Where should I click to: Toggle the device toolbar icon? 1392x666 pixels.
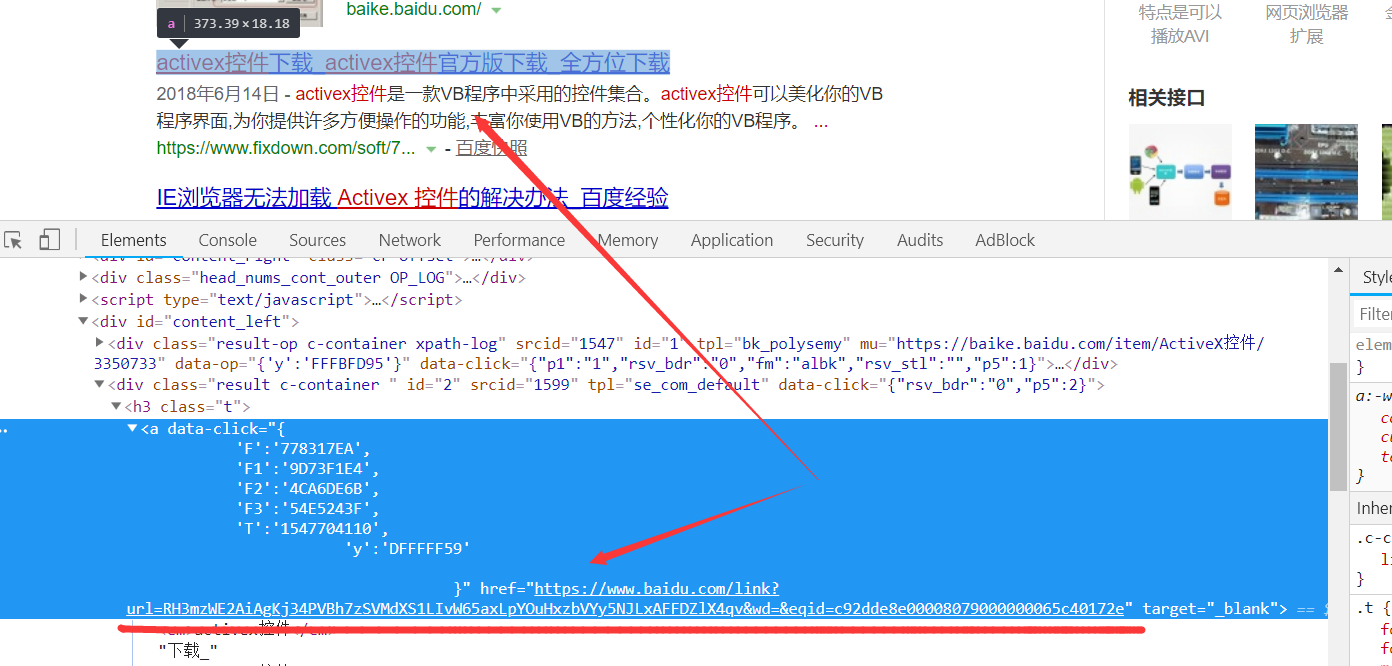click(x=49, y=240)
